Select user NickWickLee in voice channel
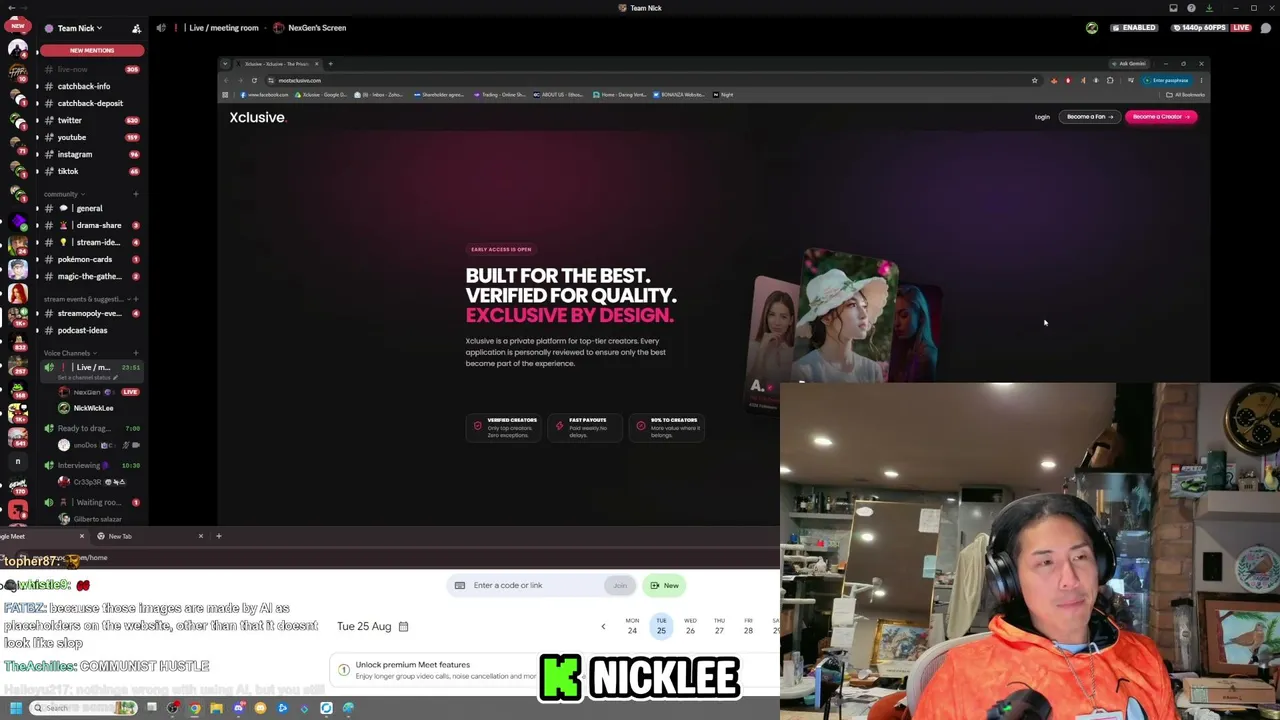Screen dimensions: 1280x720 point(93,408)
